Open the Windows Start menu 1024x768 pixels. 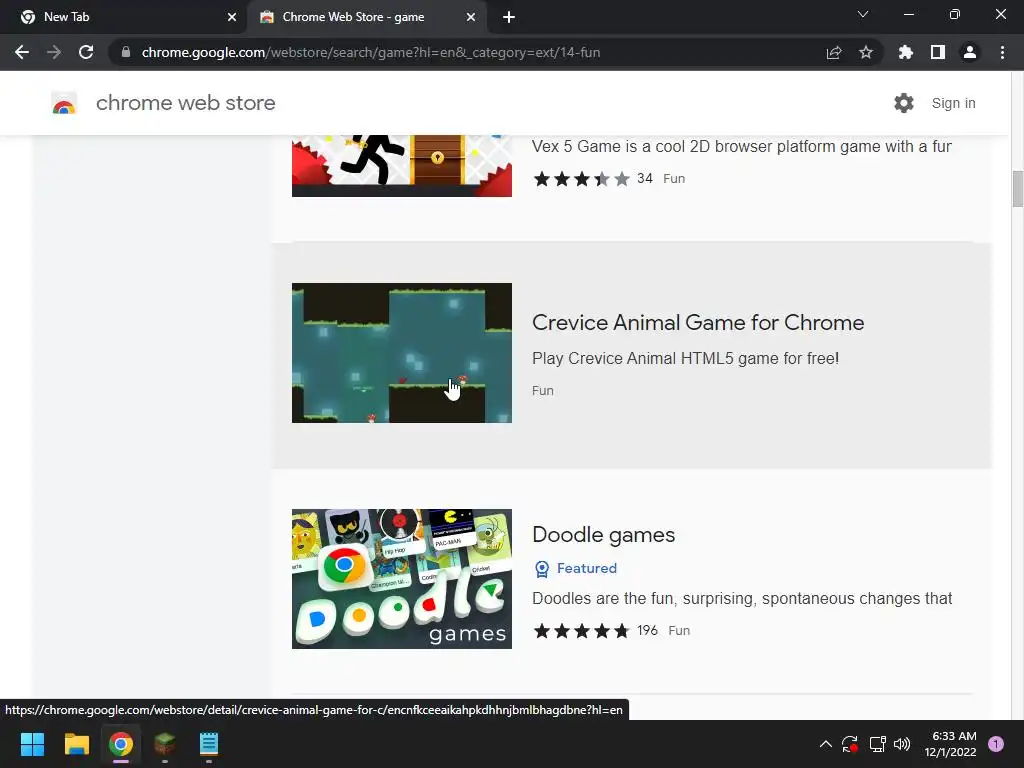click(x=32, y=744)
